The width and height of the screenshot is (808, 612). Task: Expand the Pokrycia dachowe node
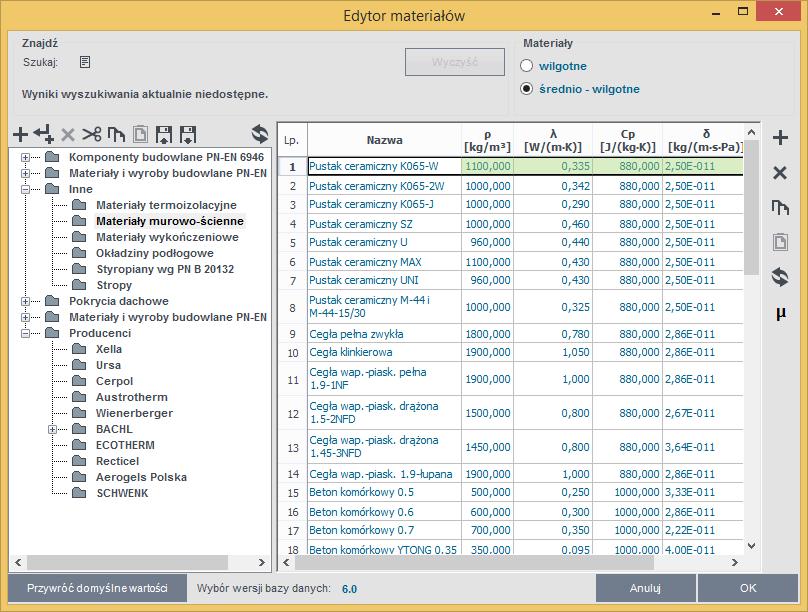coord(25,301)
